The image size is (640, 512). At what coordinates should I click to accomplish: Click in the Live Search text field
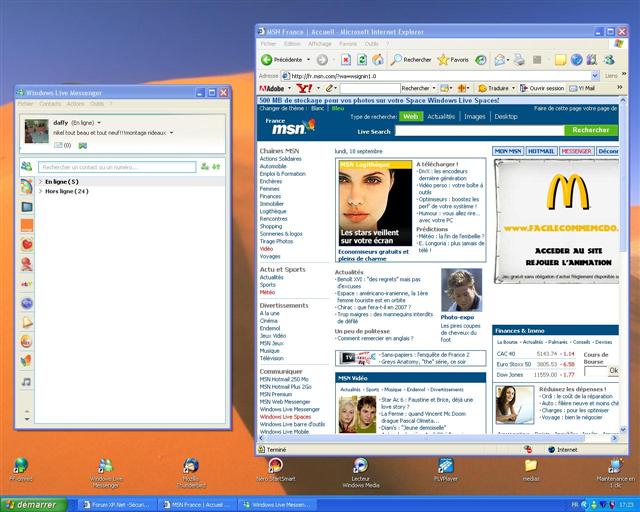coord(479,130)
